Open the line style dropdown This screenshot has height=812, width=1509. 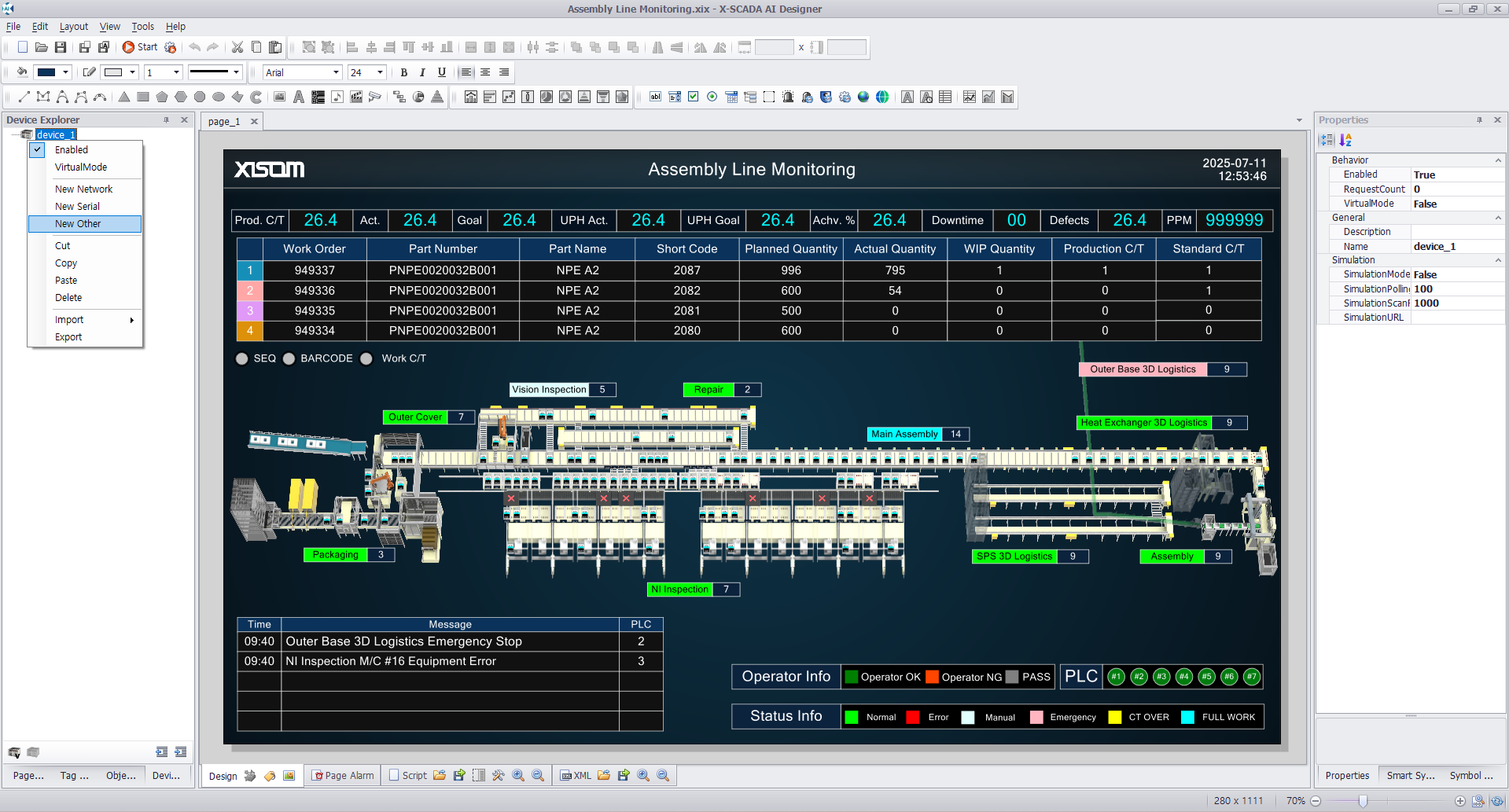(x=236, y=72)
